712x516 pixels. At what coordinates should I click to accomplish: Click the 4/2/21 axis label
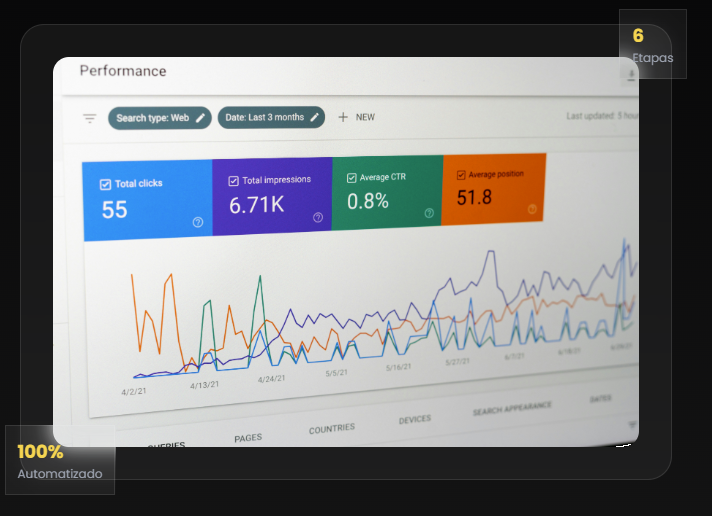click(x=134, y=391)
